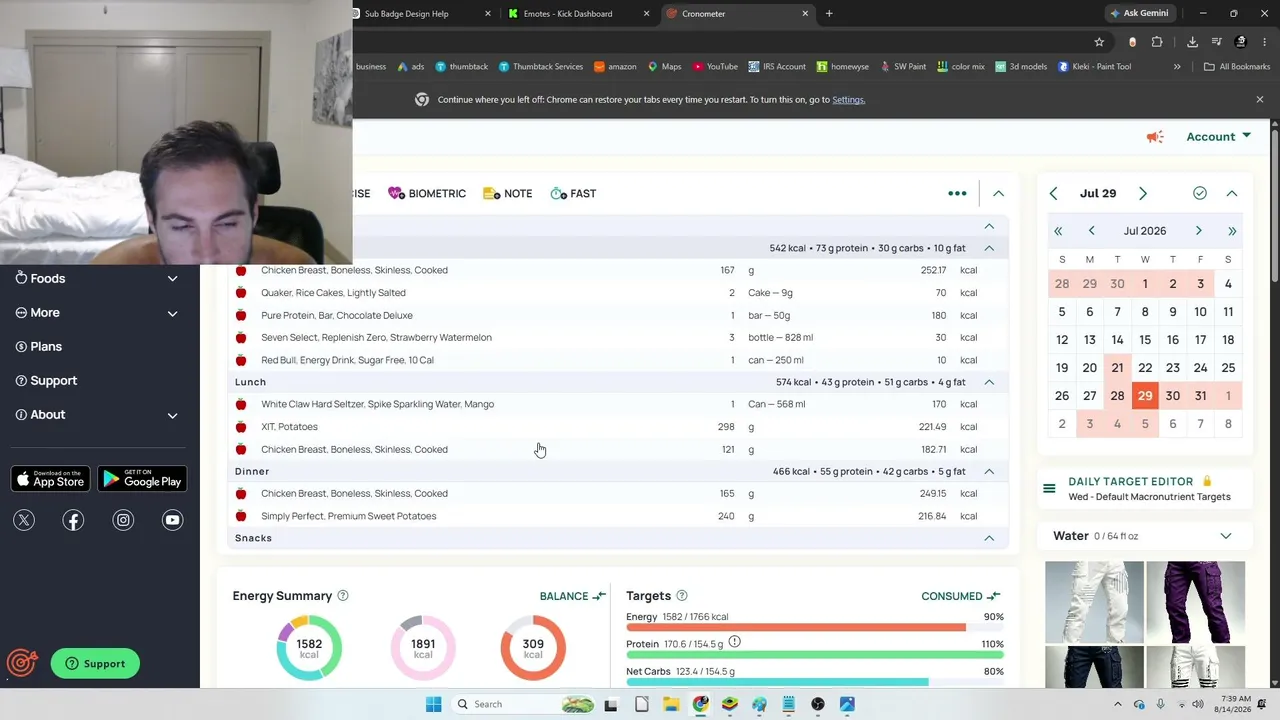
Task: Expand the Snacks meal group
Action: [989, 538]
